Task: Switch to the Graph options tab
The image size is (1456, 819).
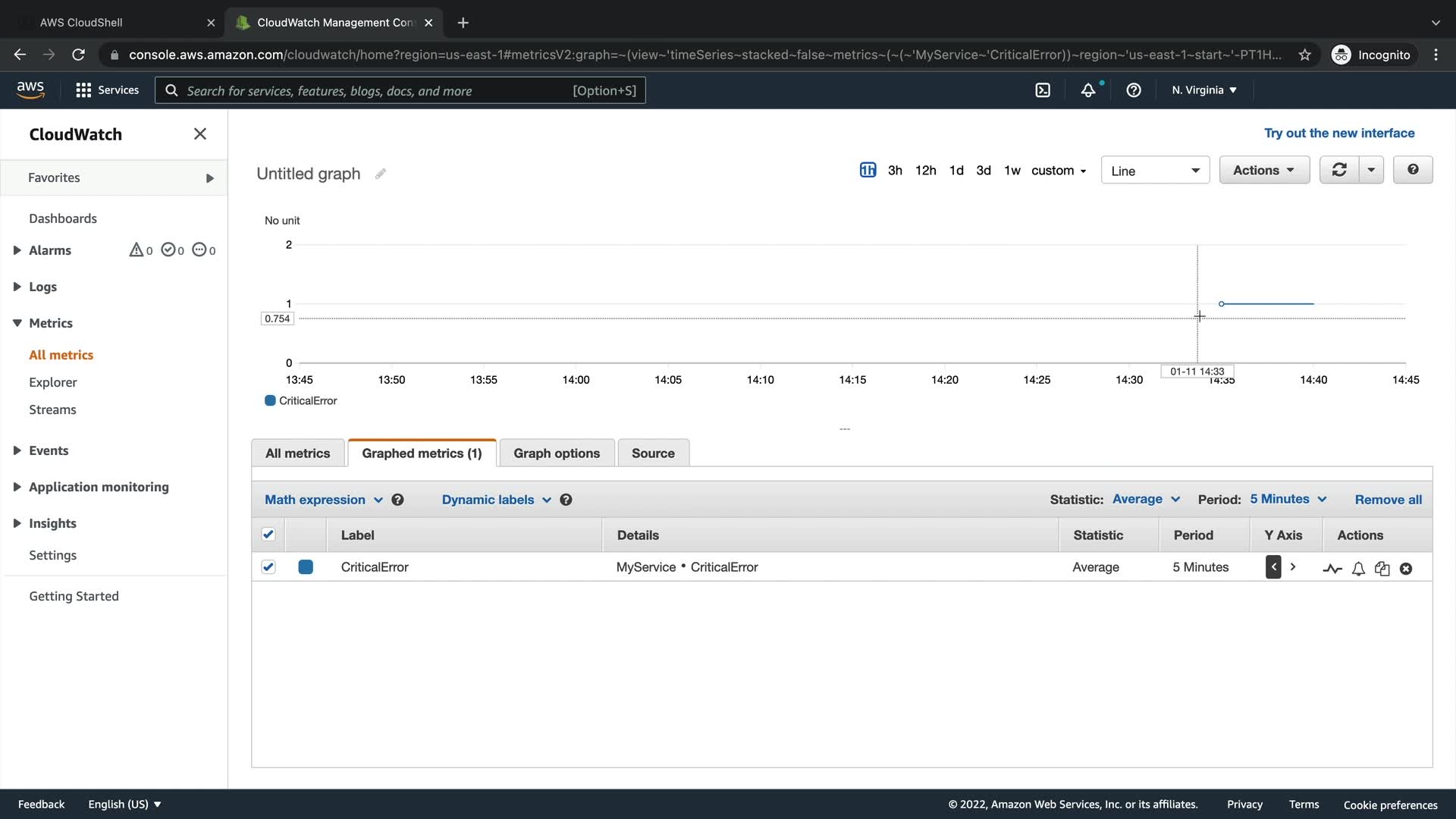Action: 557,453
